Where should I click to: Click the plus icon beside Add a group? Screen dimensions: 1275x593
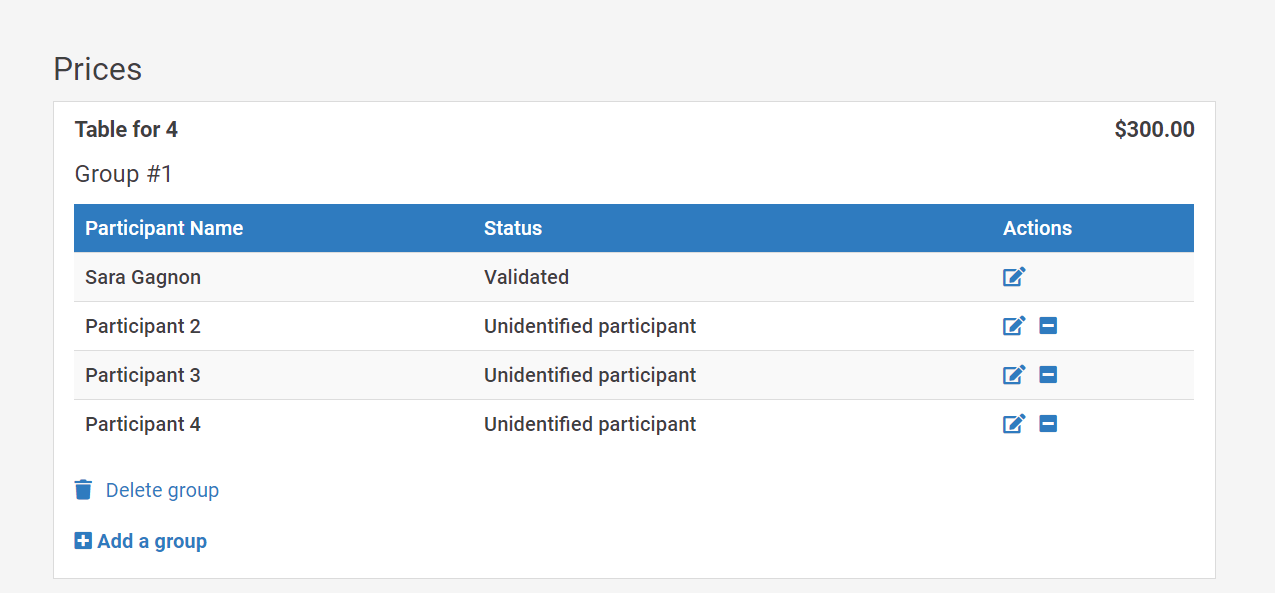click(83, 541)
